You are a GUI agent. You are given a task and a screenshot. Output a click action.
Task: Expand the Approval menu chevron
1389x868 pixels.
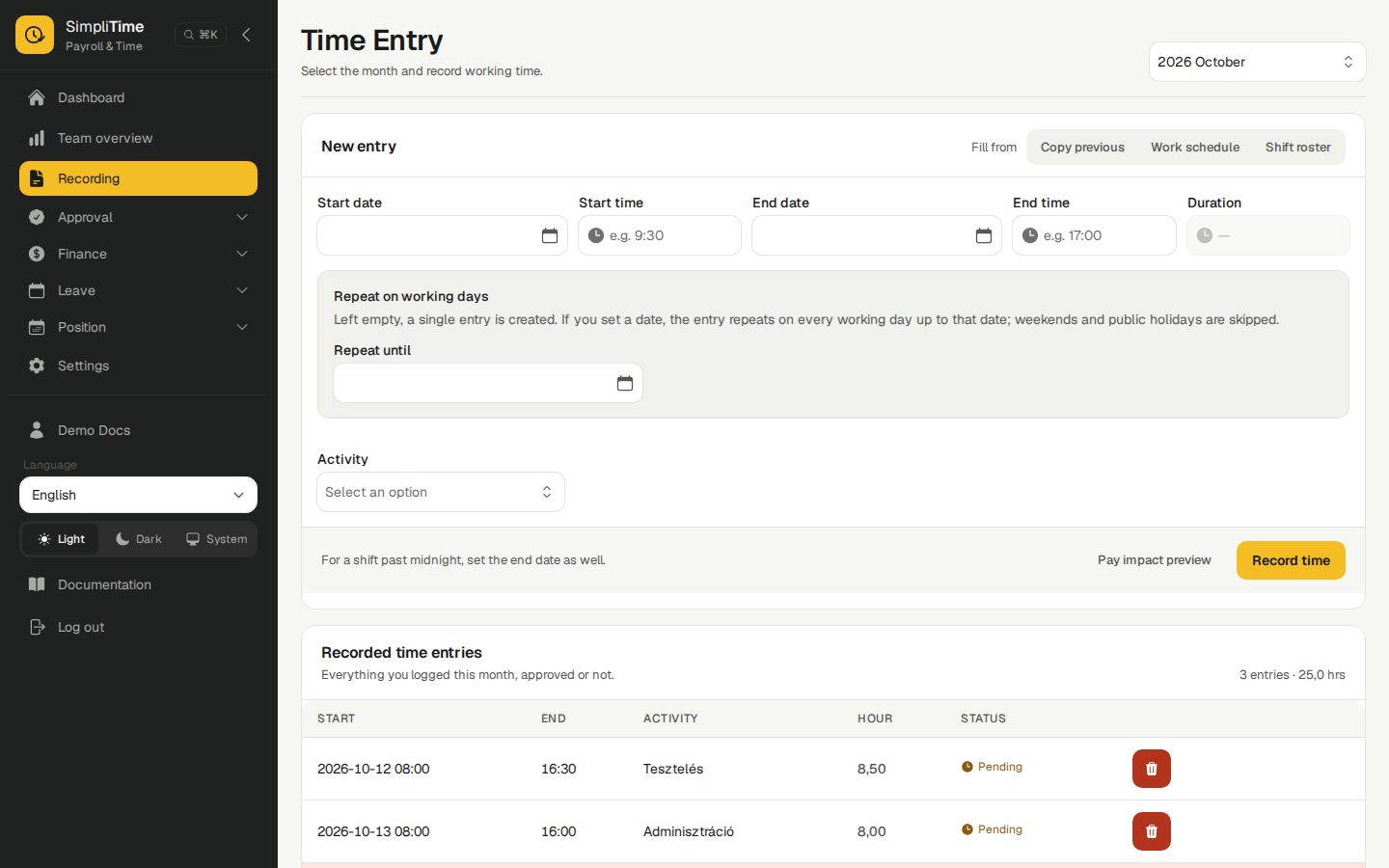click(x=242, y=217)
